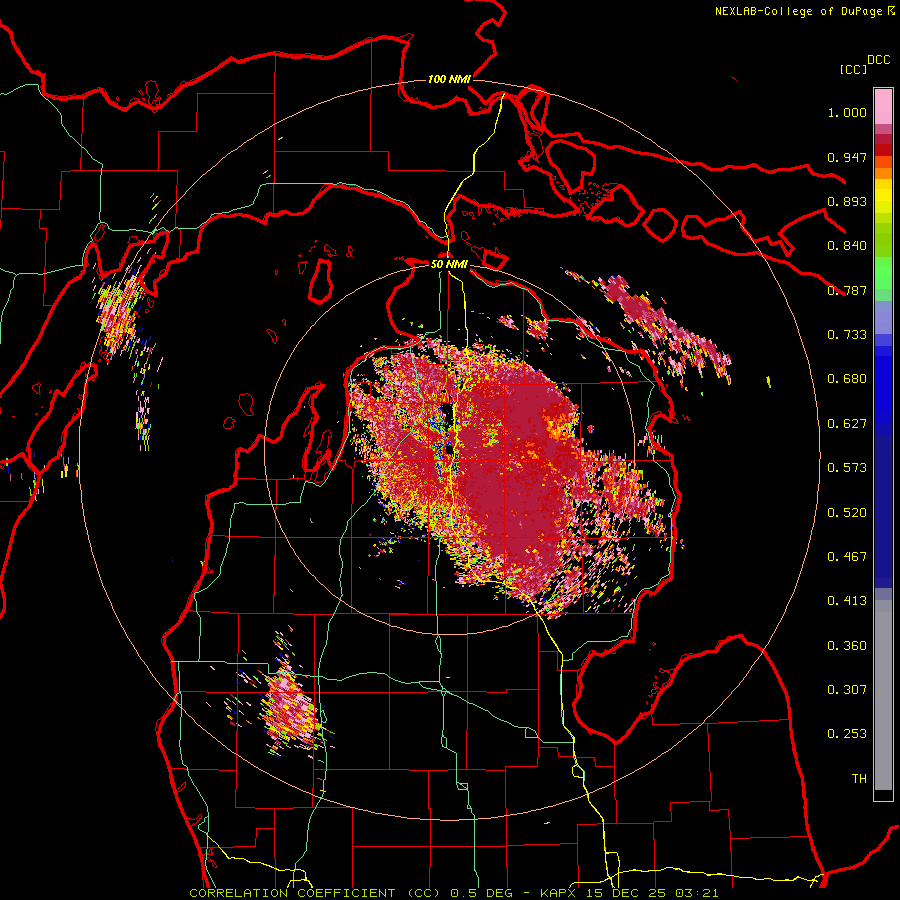Click the 0.627 scale value
Viewport: 900px width, 900px height.
point(847,424)
